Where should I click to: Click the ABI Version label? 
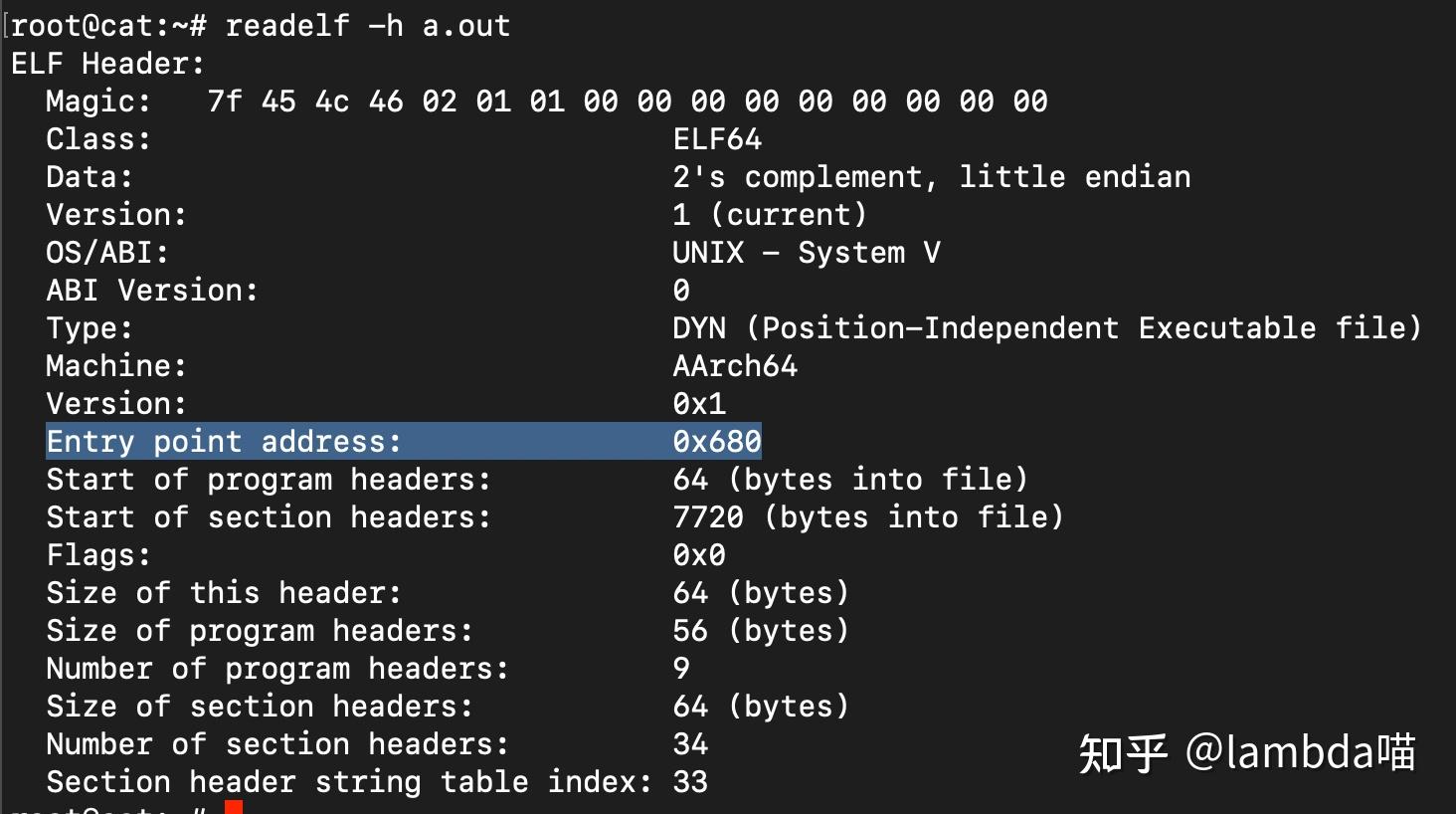point(152,291)
